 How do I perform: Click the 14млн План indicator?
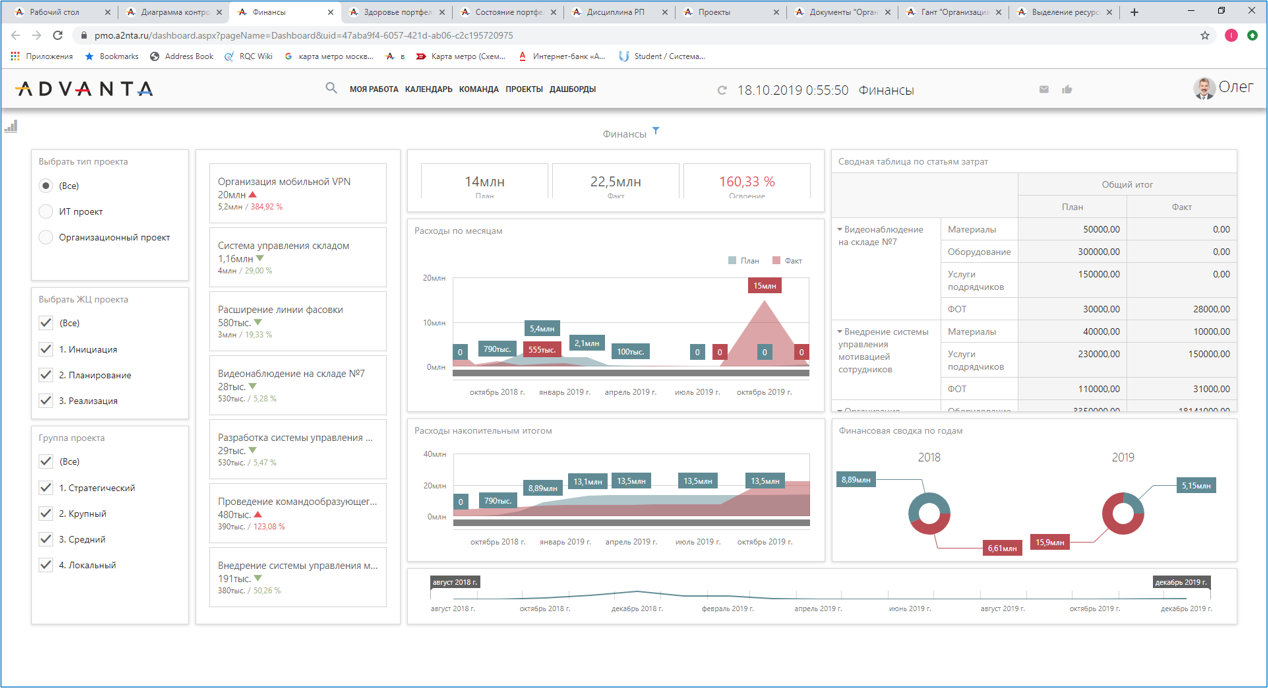(485, 182)
